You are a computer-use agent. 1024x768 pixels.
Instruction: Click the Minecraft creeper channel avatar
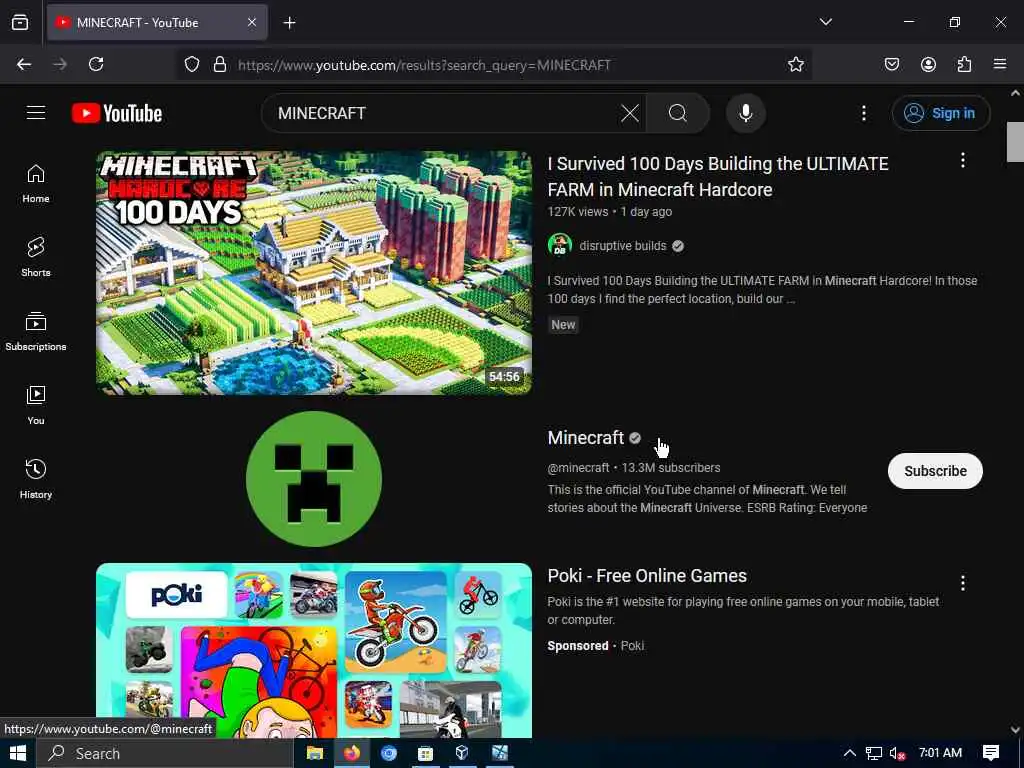[314, 479]
